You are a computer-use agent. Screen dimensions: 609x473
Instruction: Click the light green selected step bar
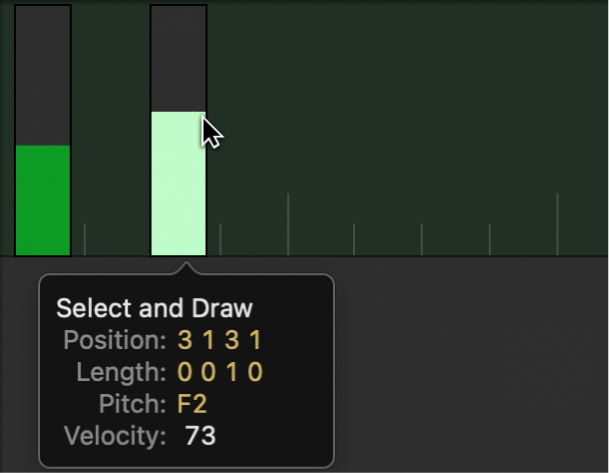point(178,185)
